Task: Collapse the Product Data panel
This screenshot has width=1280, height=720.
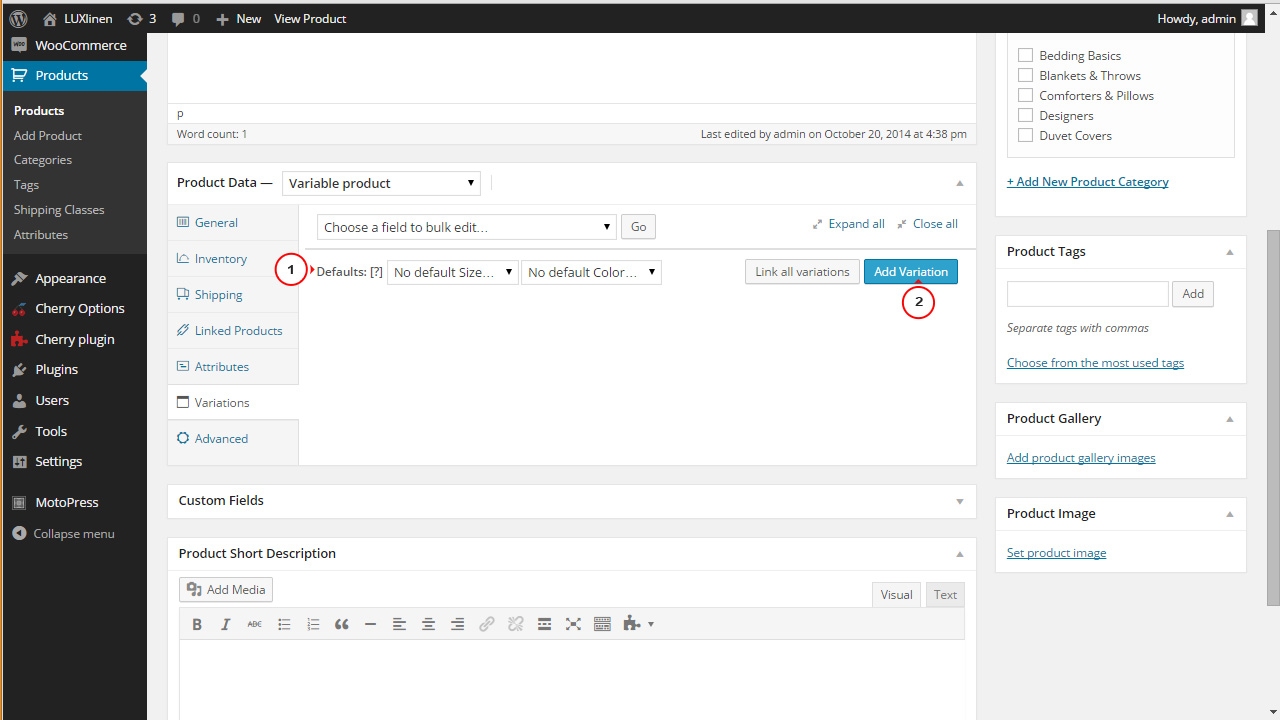Action: tap(959, 183)
